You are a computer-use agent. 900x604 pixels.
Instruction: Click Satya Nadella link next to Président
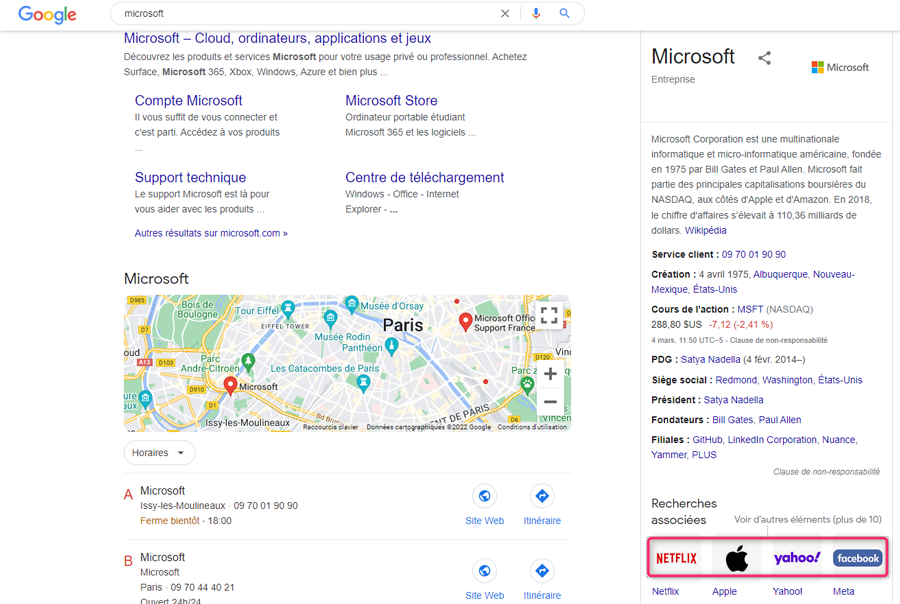pyautogui.click(x=734, y=400)
